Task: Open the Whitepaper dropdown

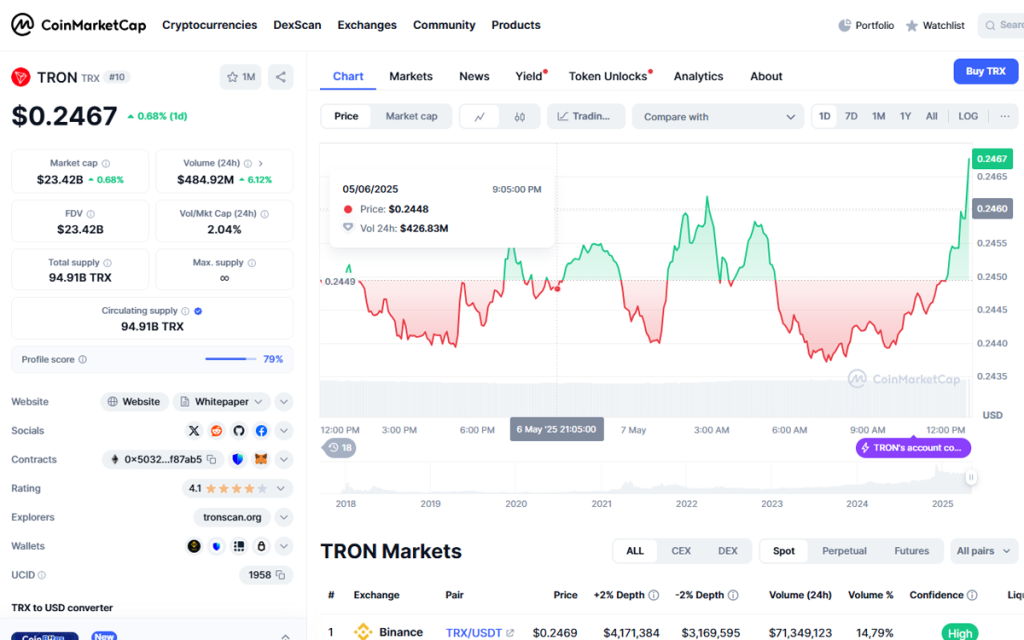Action: click(222, 402)
